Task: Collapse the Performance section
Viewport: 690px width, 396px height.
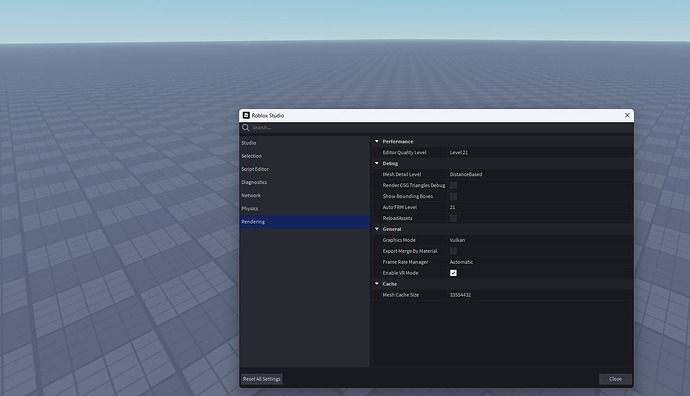Action: [377, 141]
